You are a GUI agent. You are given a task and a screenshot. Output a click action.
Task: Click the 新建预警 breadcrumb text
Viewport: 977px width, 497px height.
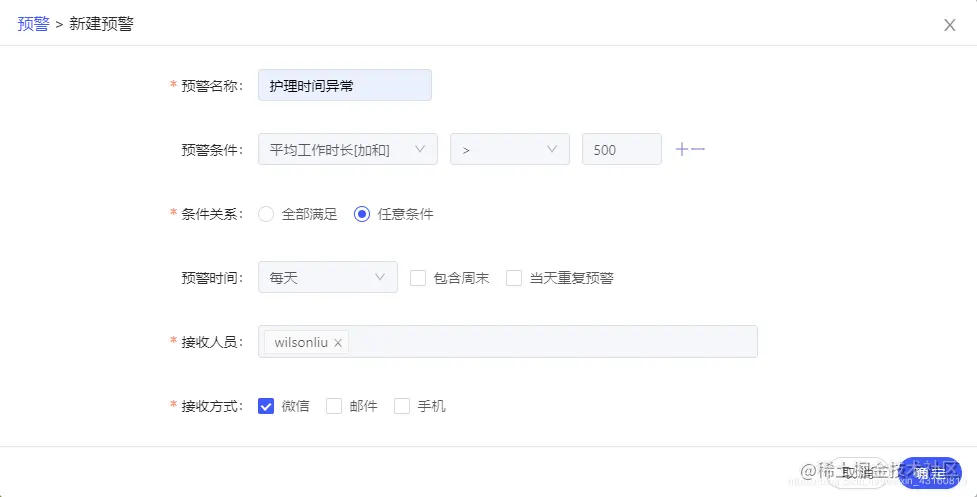tap(102, 24)
